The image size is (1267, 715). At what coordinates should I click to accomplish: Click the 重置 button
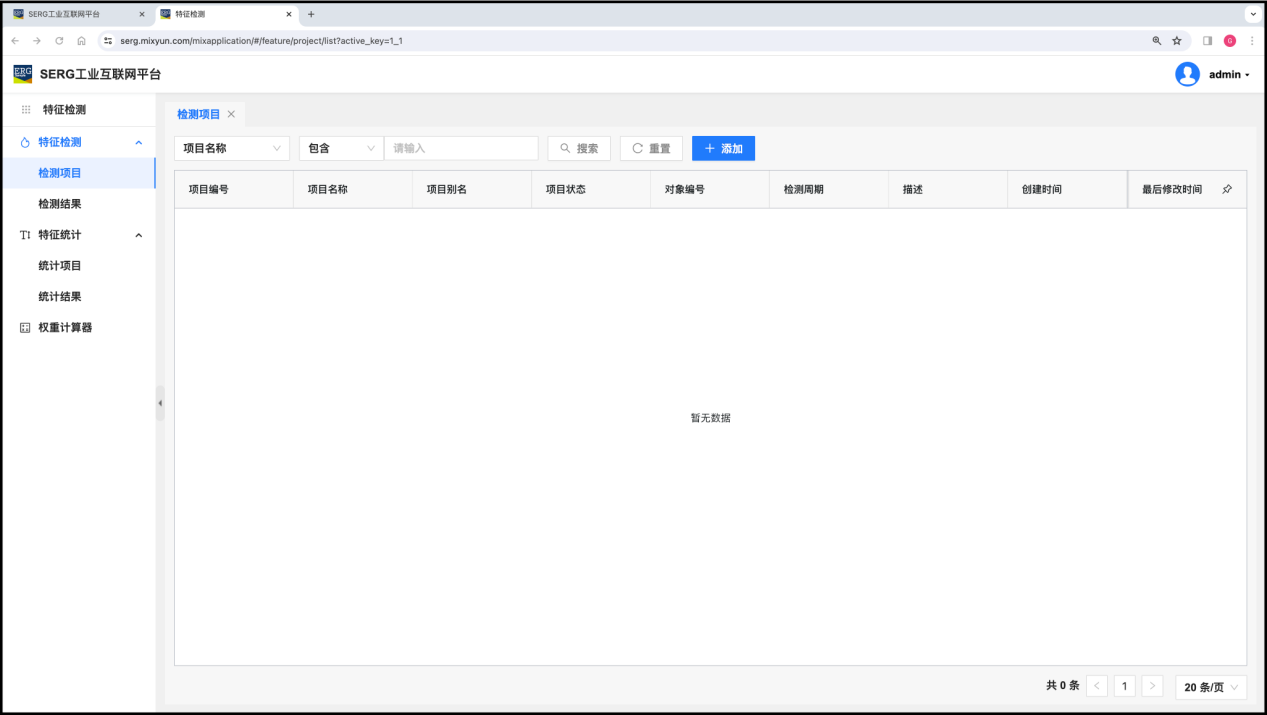651,148
